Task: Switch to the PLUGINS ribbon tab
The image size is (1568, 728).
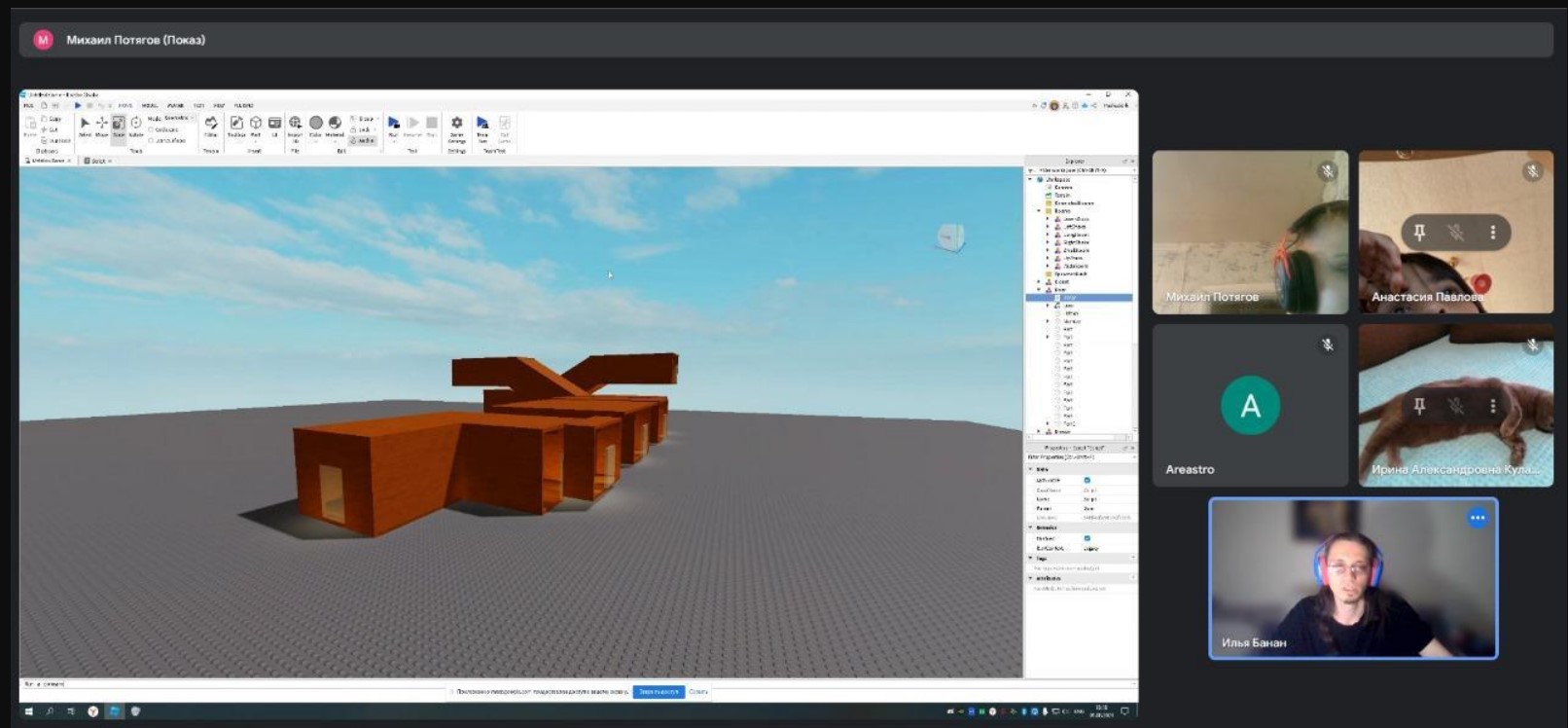Action: coord(243,105)
